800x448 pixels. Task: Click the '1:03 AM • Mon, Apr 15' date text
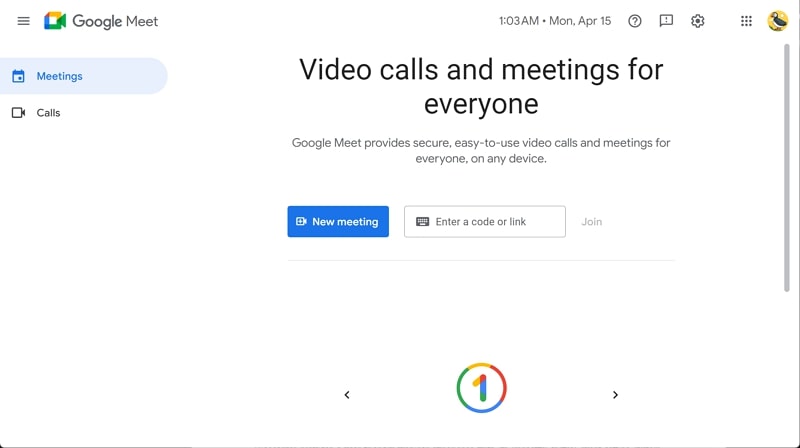click(x=555, y=21)
